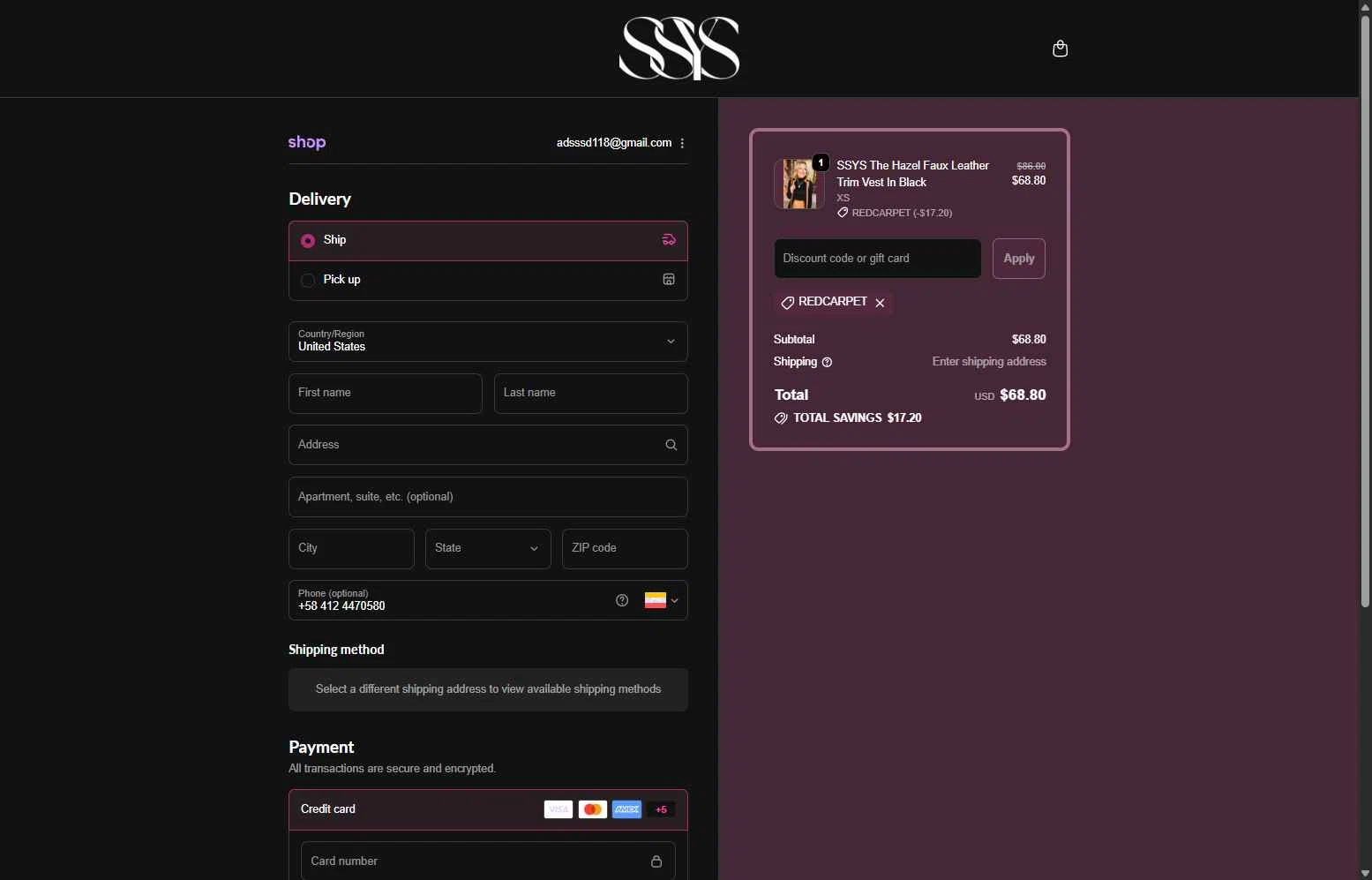Select the Pick up delivery option

click(x=488, y=281)
